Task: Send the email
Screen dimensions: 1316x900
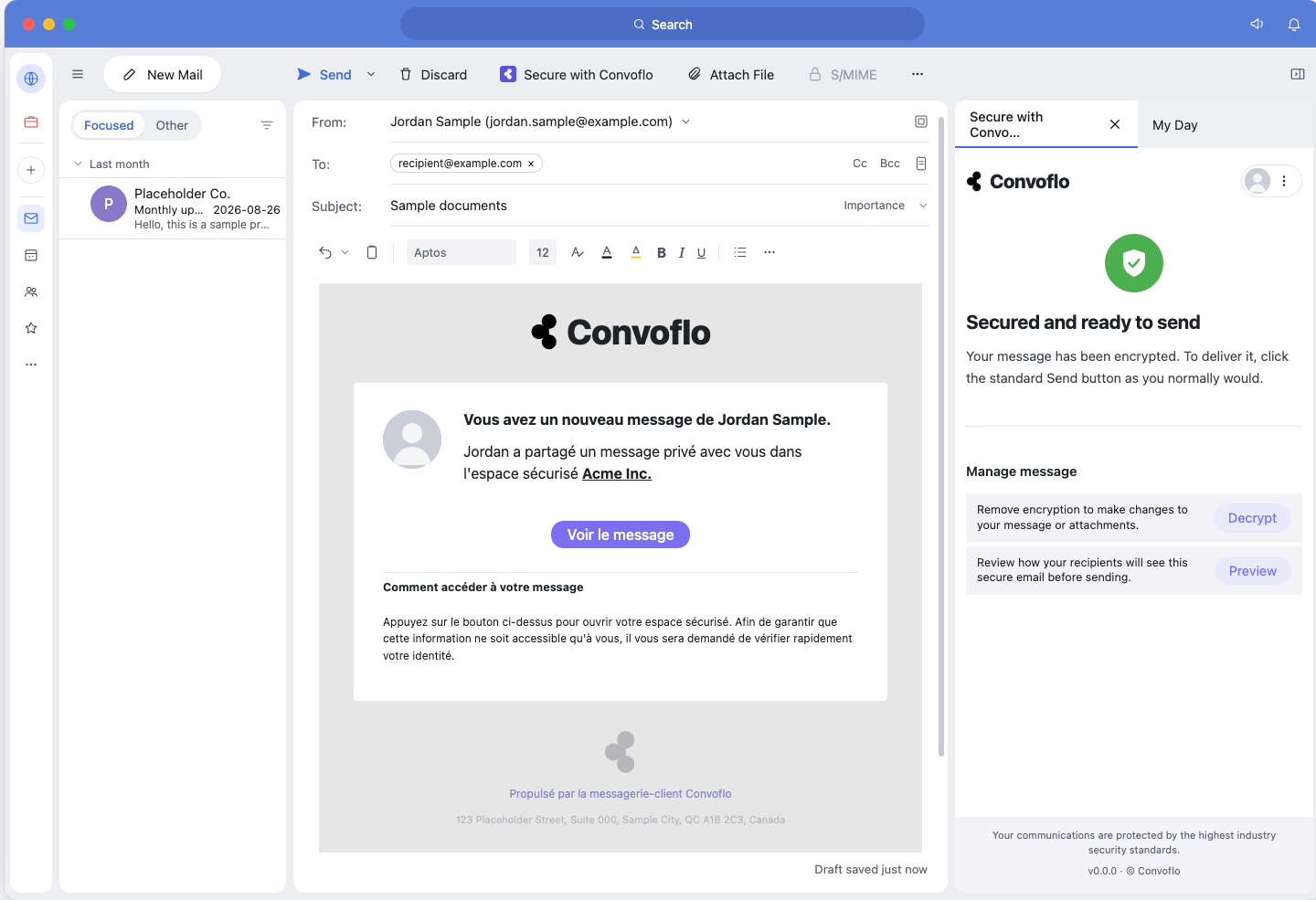Action: click(324, 74)
